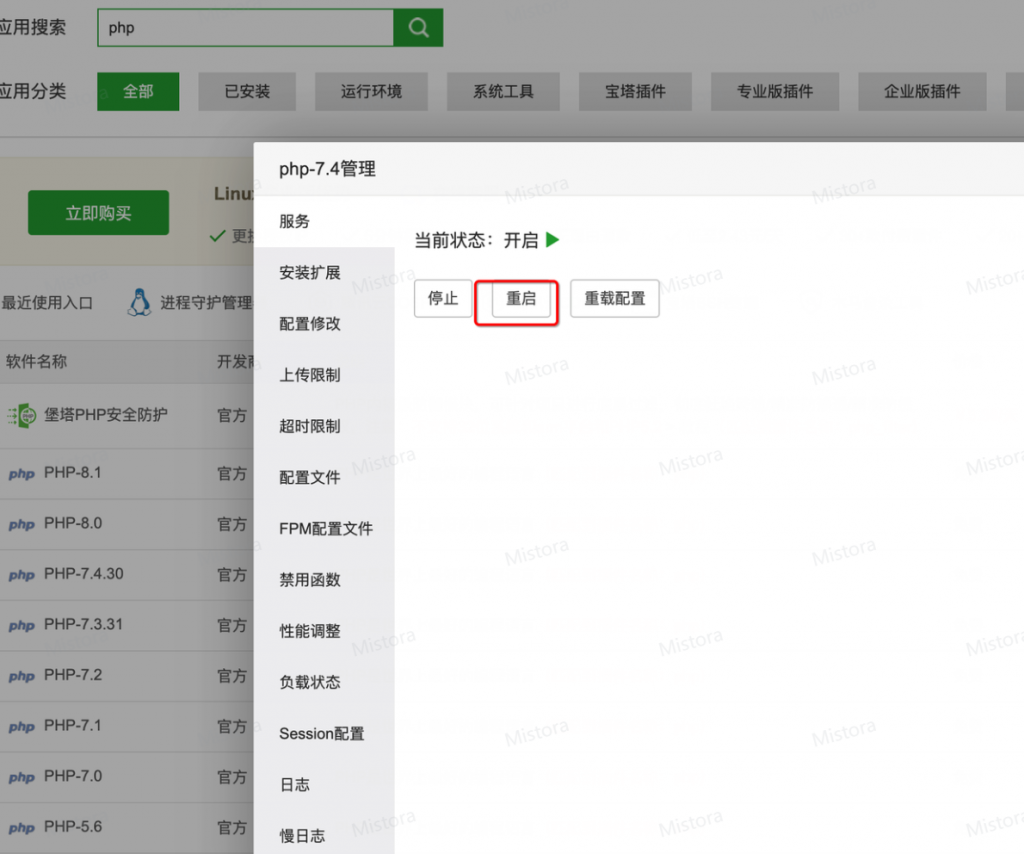Open the PHP-7.2 row name
The width and height of the screenshot is (1024, 854).
pyautogui.click(x=72, y=675)
